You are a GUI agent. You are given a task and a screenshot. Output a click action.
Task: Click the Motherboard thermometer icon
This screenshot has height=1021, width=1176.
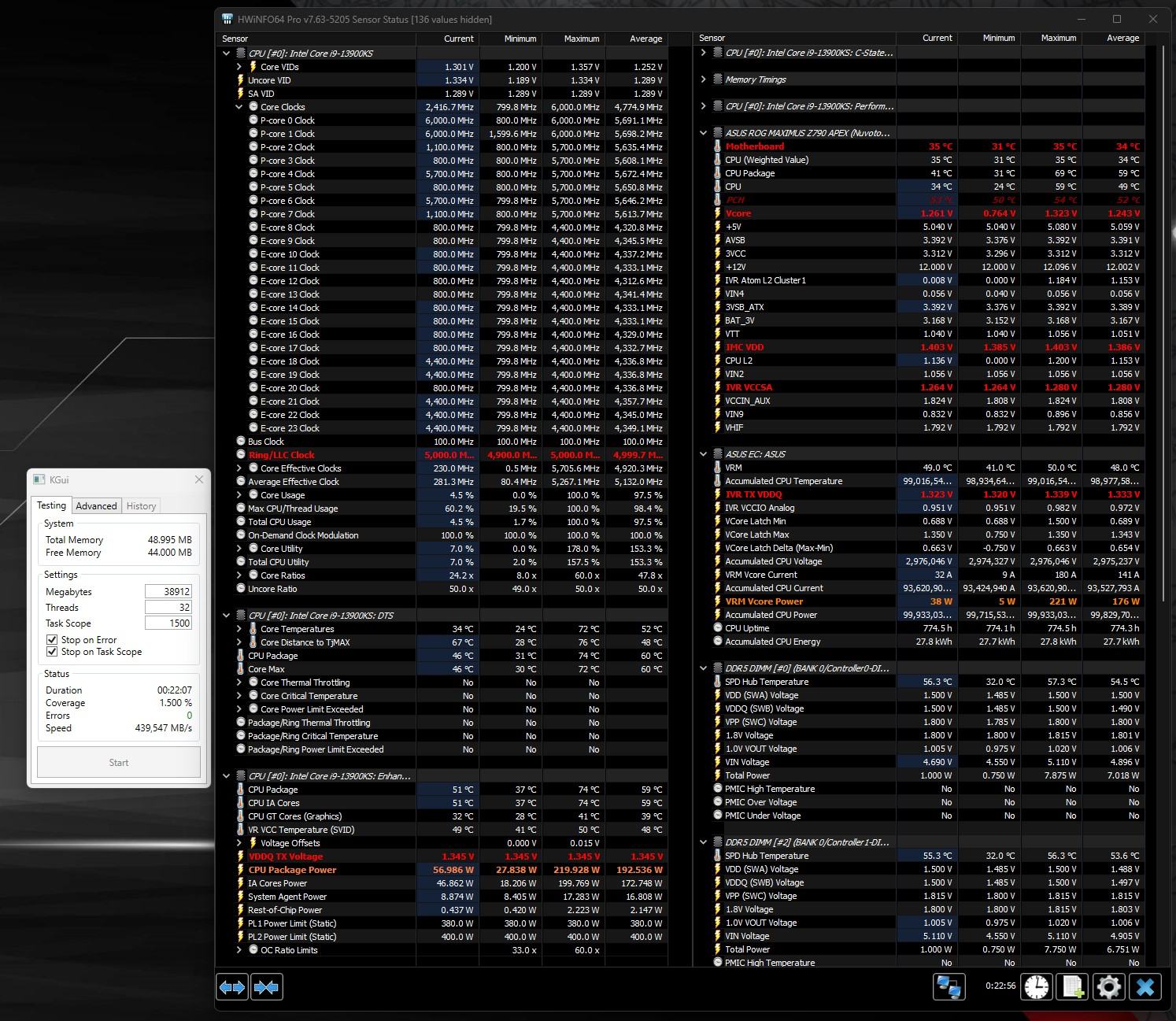point(717,146)
